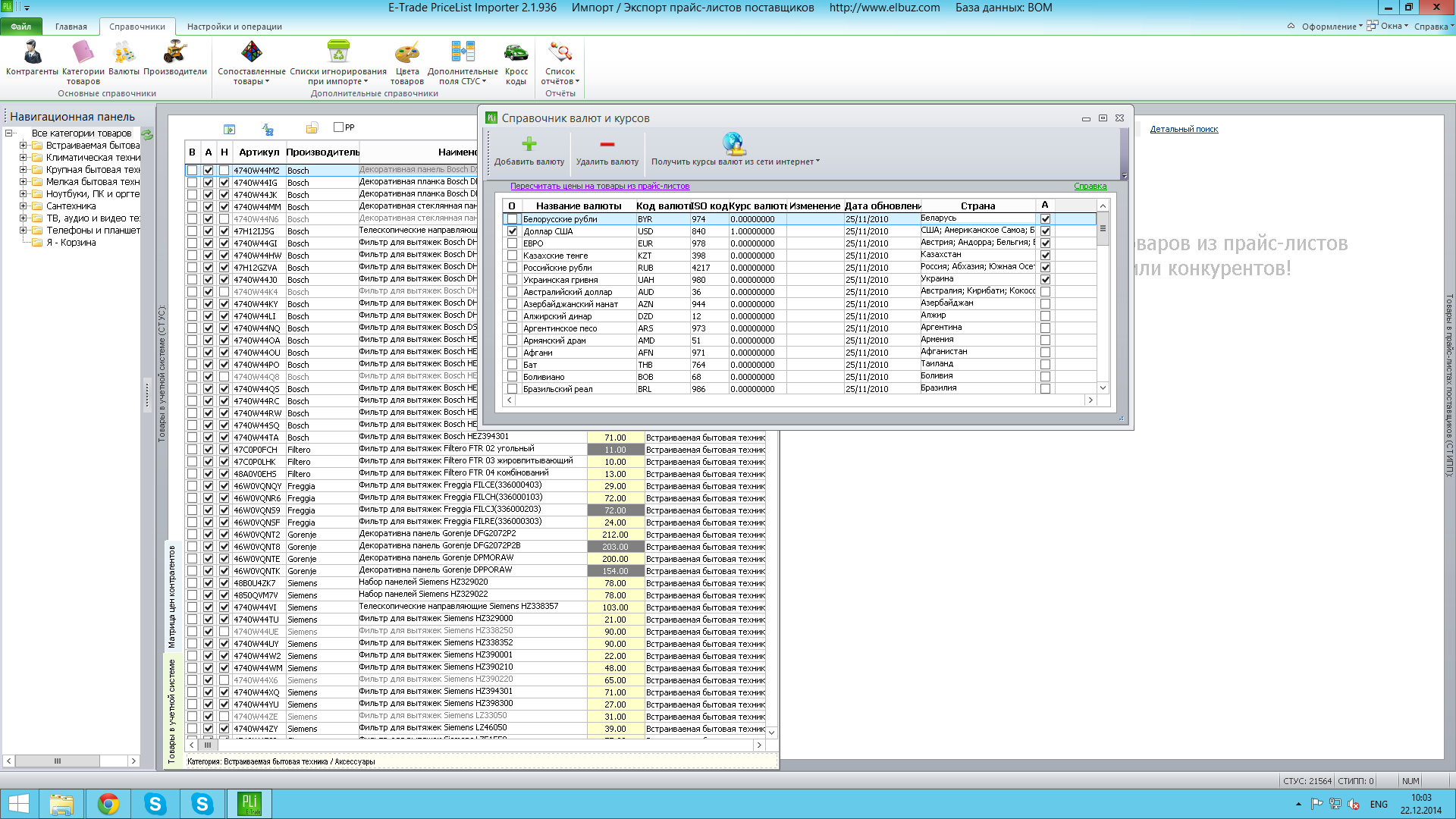The height and width of the screenshot is (819, 1456).
Task: Click the ENG language indicator in the tray
Action: coord(1379,805)
